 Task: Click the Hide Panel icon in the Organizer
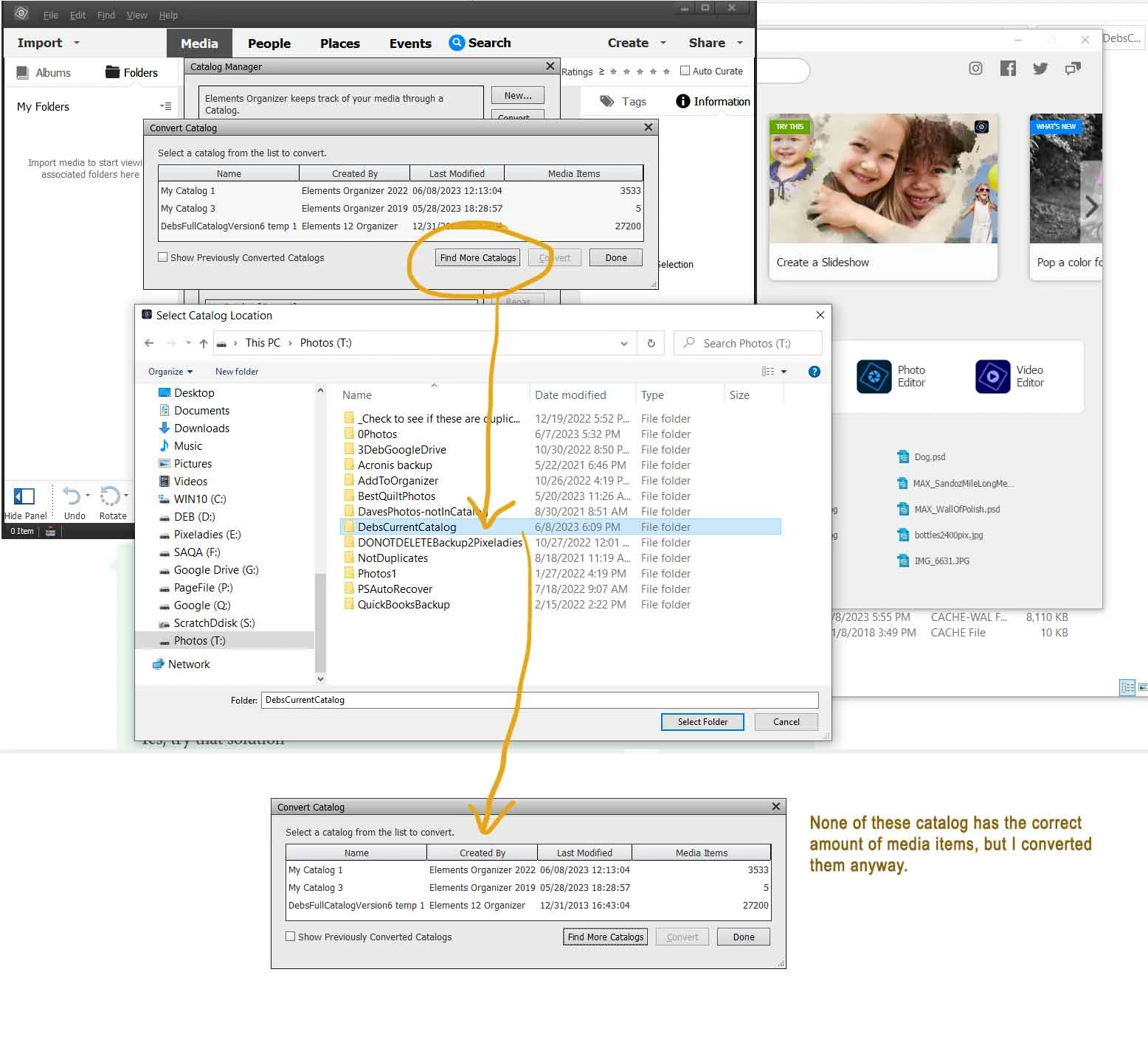point(24,496)
